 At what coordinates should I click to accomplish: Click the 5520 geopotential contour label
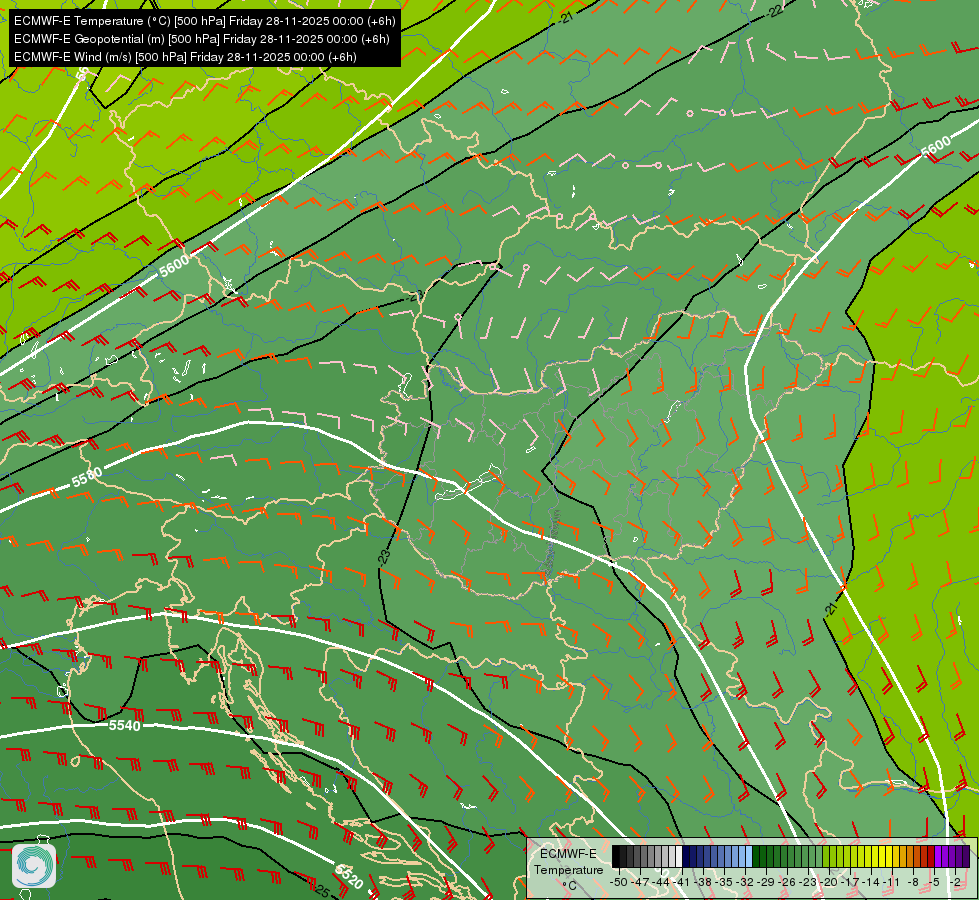349,876
